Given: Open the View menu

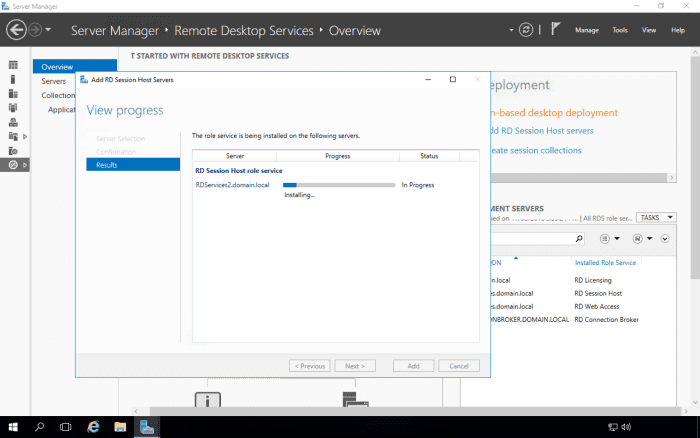Looking at the screenshot, I should pos(649,30).
